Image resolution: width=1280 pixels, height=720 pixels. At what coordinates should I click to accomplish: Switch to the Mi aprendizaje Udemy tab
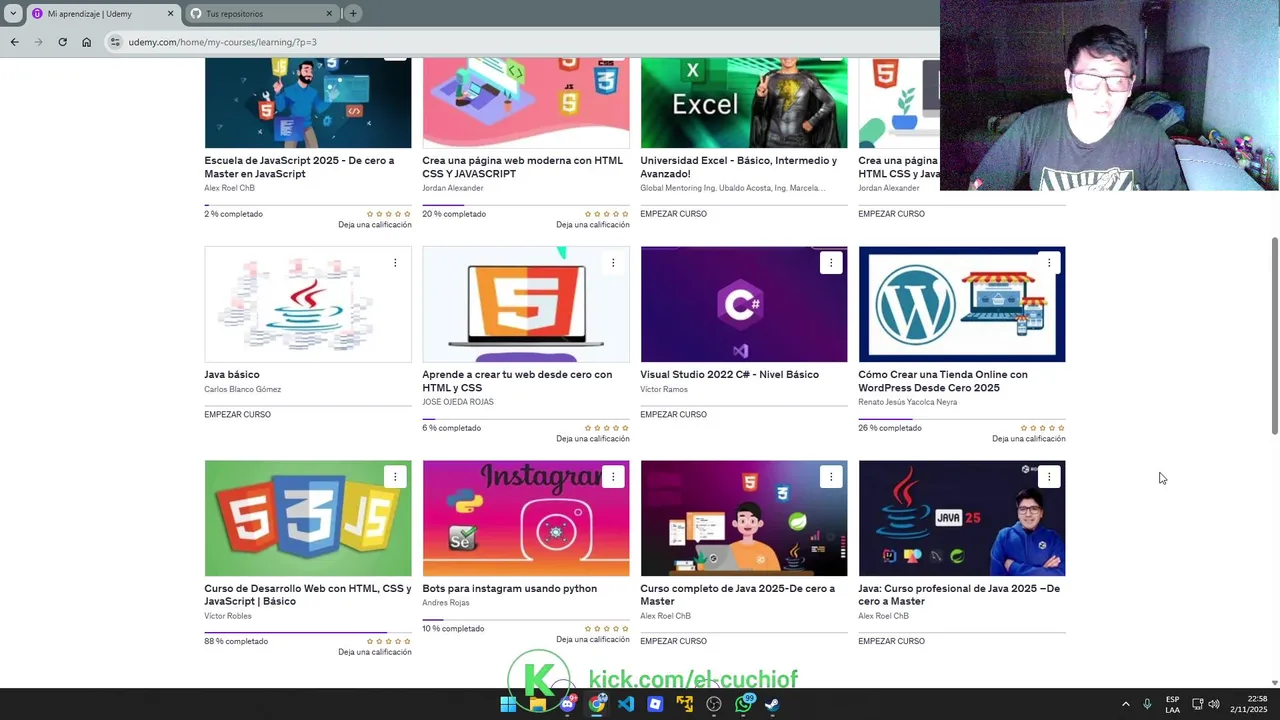click(x=102, y=14)
